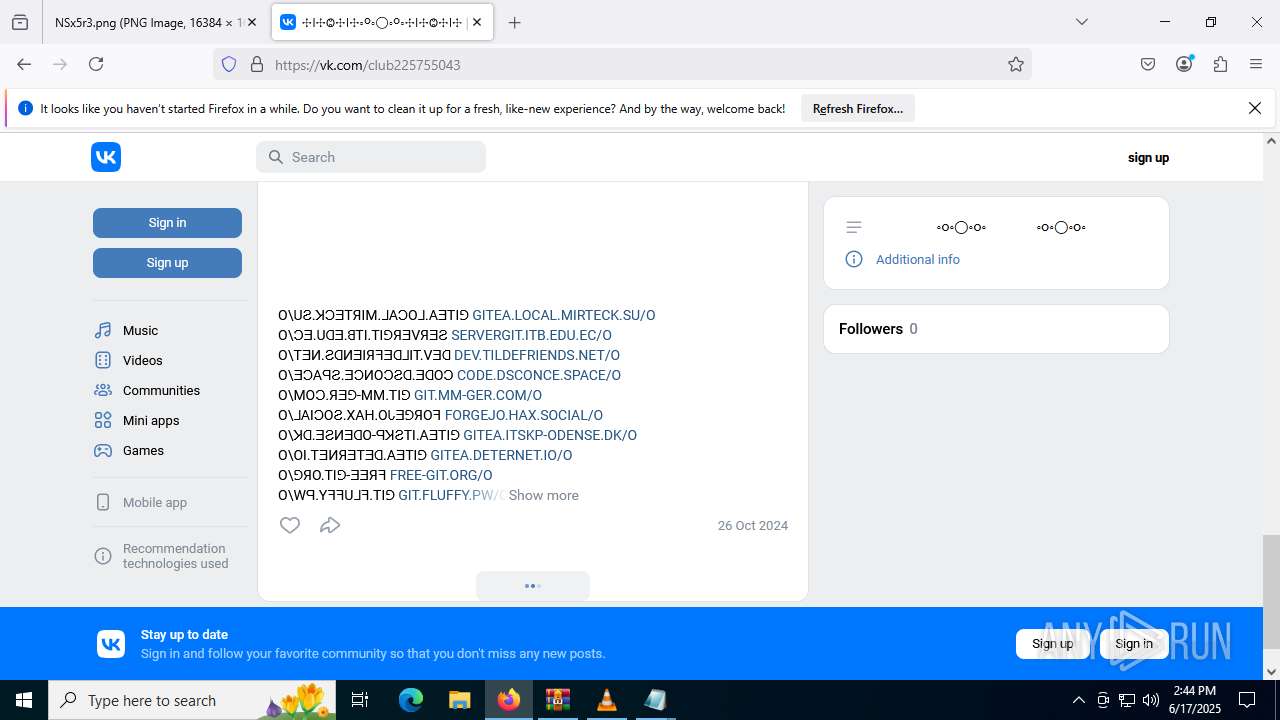Open the FREE-GIT.ORG/O link
This screenshot has height=720, width=1280.
[x=441, y=475]
